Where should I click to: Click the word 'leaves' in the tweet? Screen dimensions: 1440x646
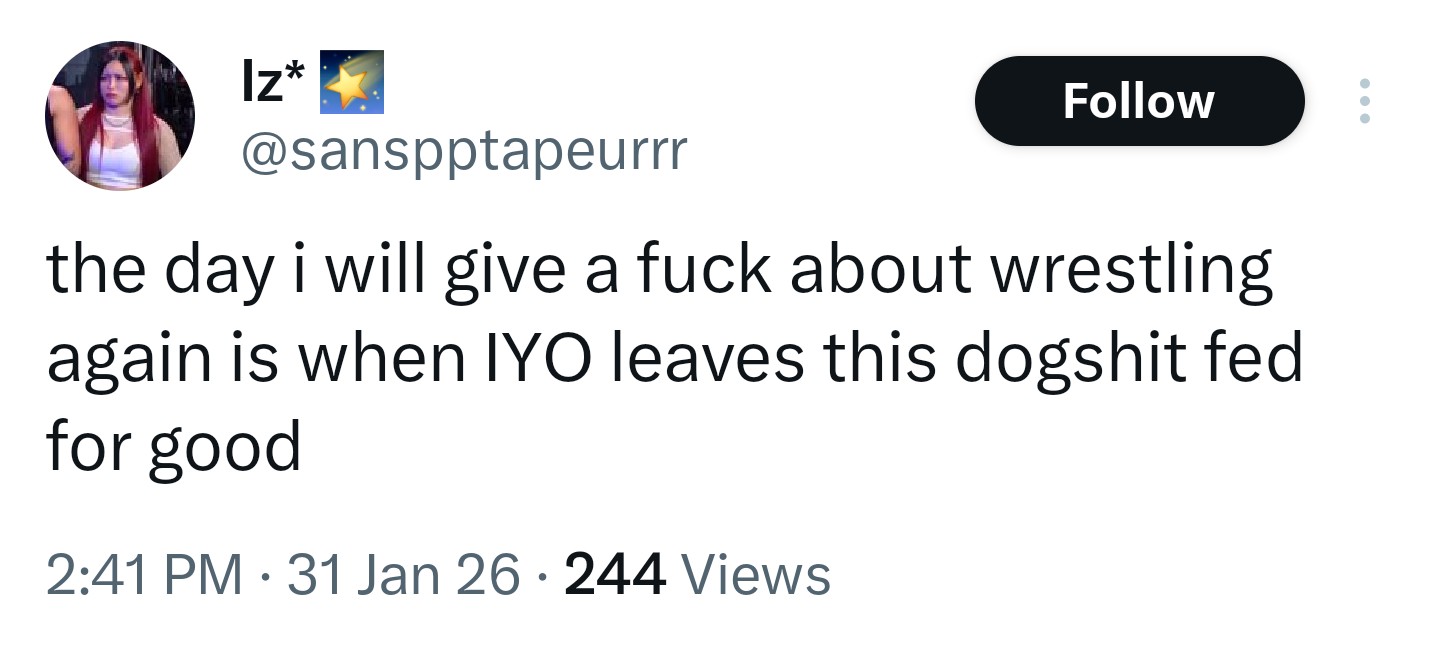[x=708, y=360]
